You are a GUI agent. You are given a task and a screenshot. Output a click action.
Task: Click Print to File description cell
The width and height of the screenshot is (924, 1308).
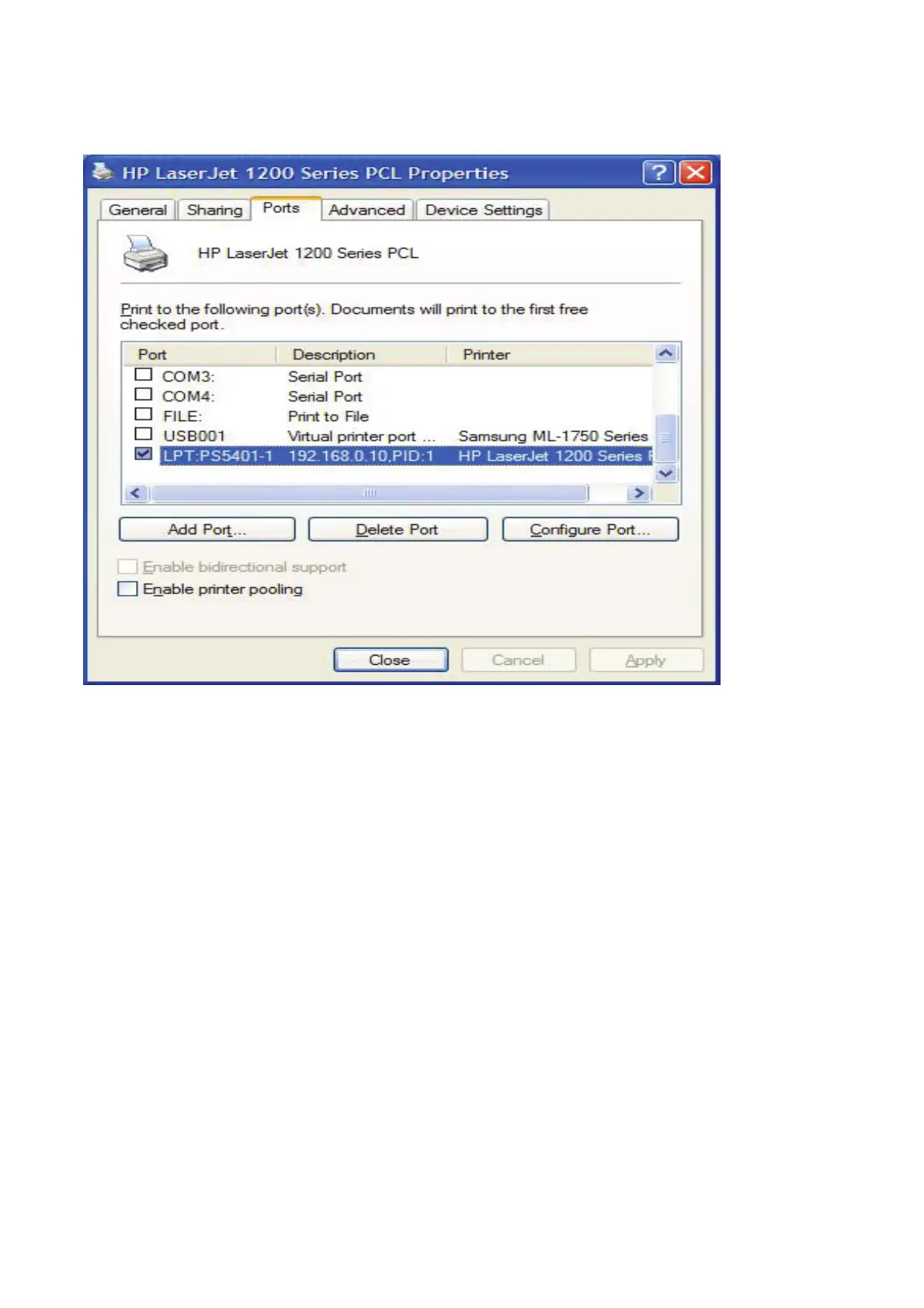(x=328, y=416)
